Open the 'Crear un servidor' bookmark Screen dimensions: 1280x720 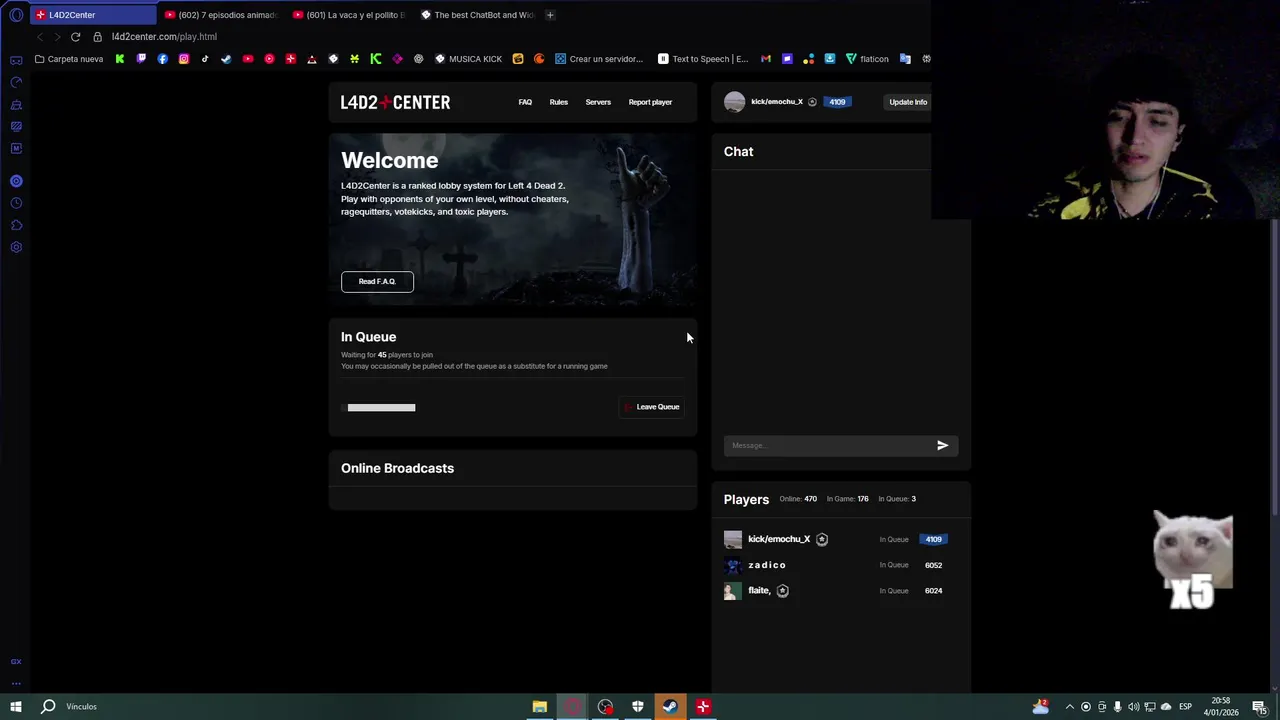point(599,59)
